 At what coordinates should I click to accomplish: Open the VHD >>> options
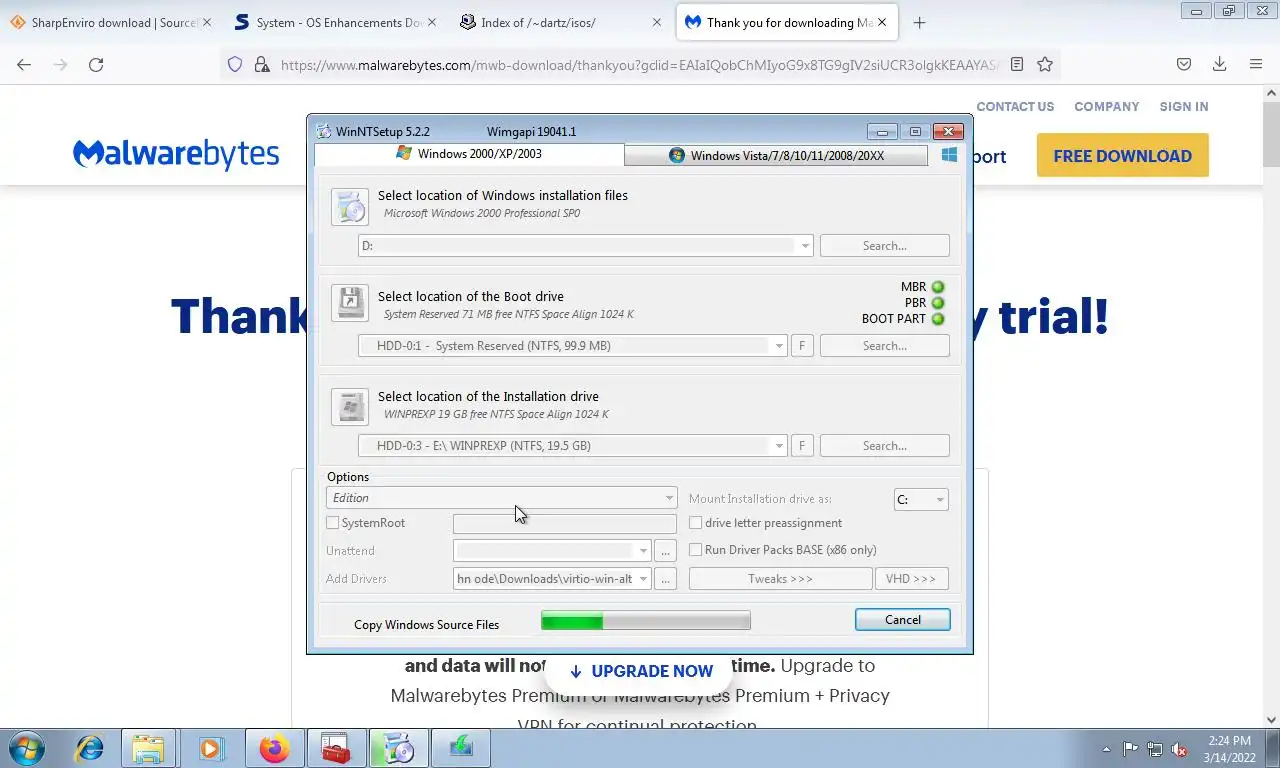911,579
